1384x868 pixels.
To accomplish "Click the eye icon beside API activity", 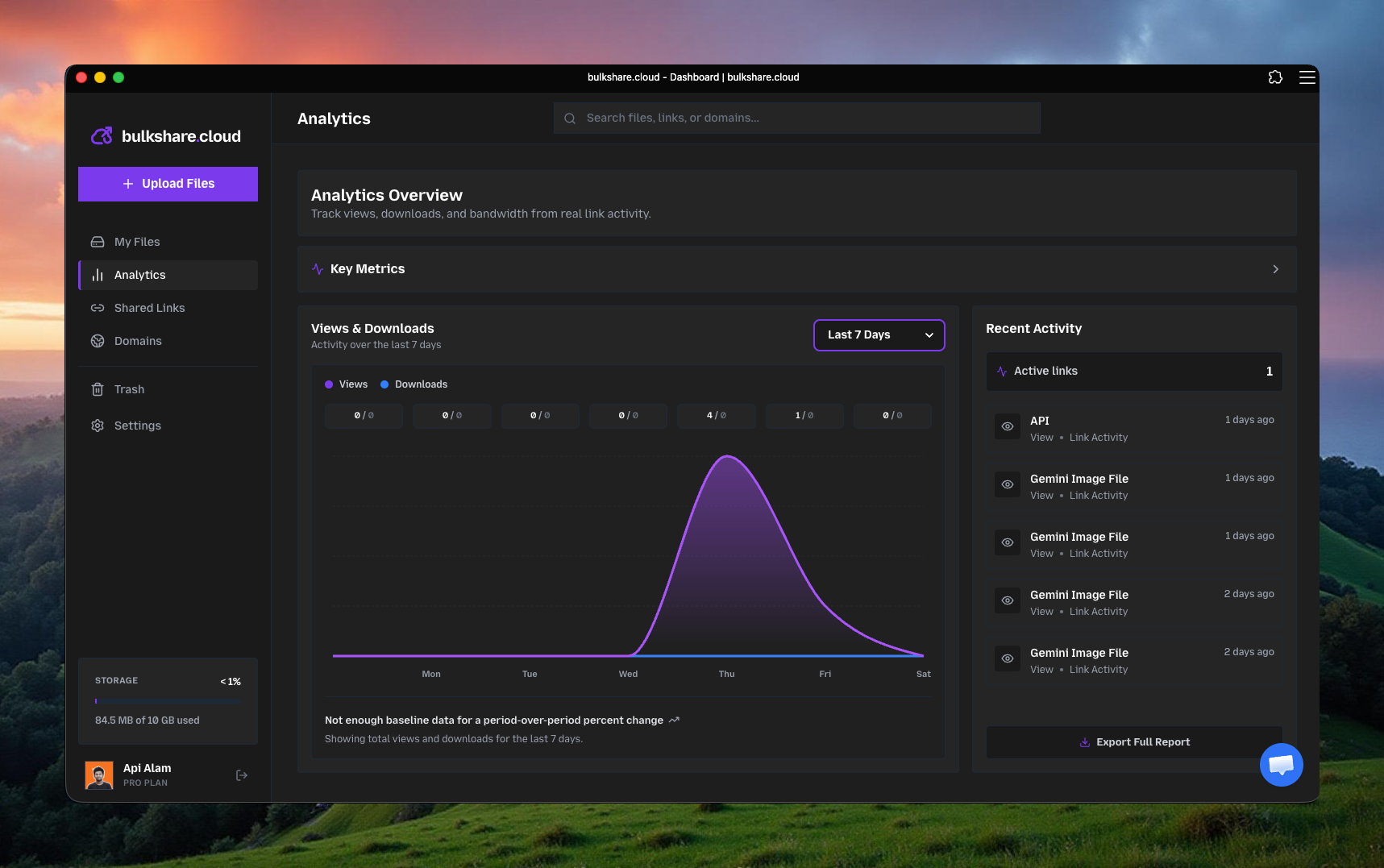I will (1007, 426).
